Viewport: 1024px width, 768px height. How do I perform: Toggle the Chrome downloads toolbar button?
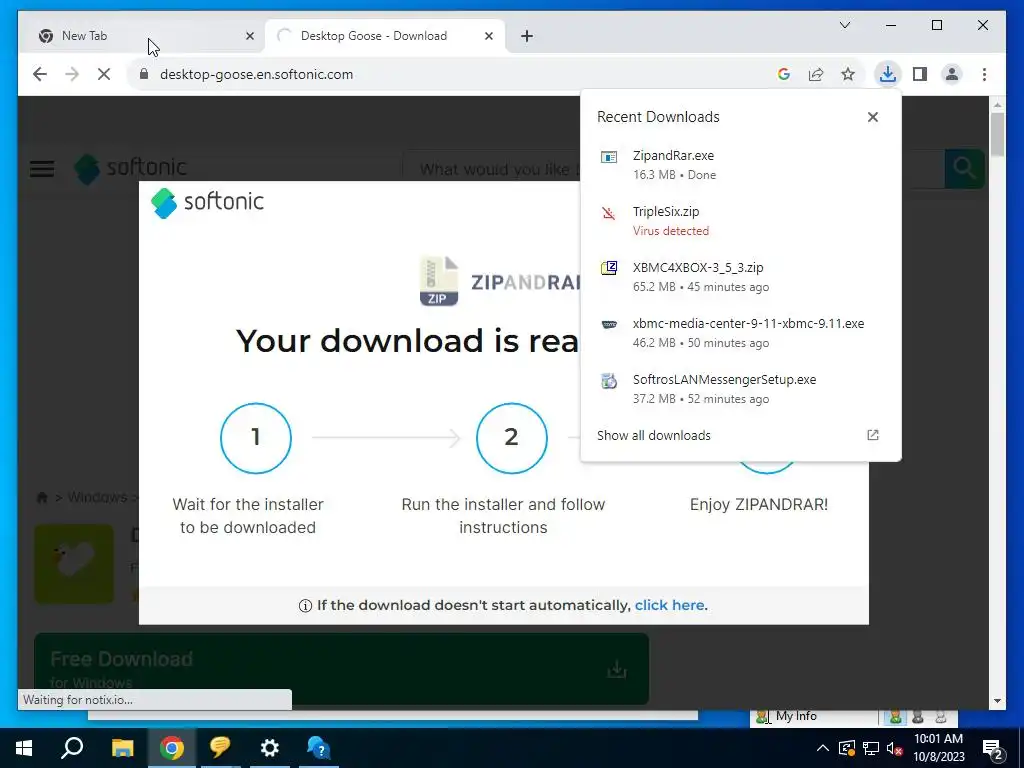point(888,74)
